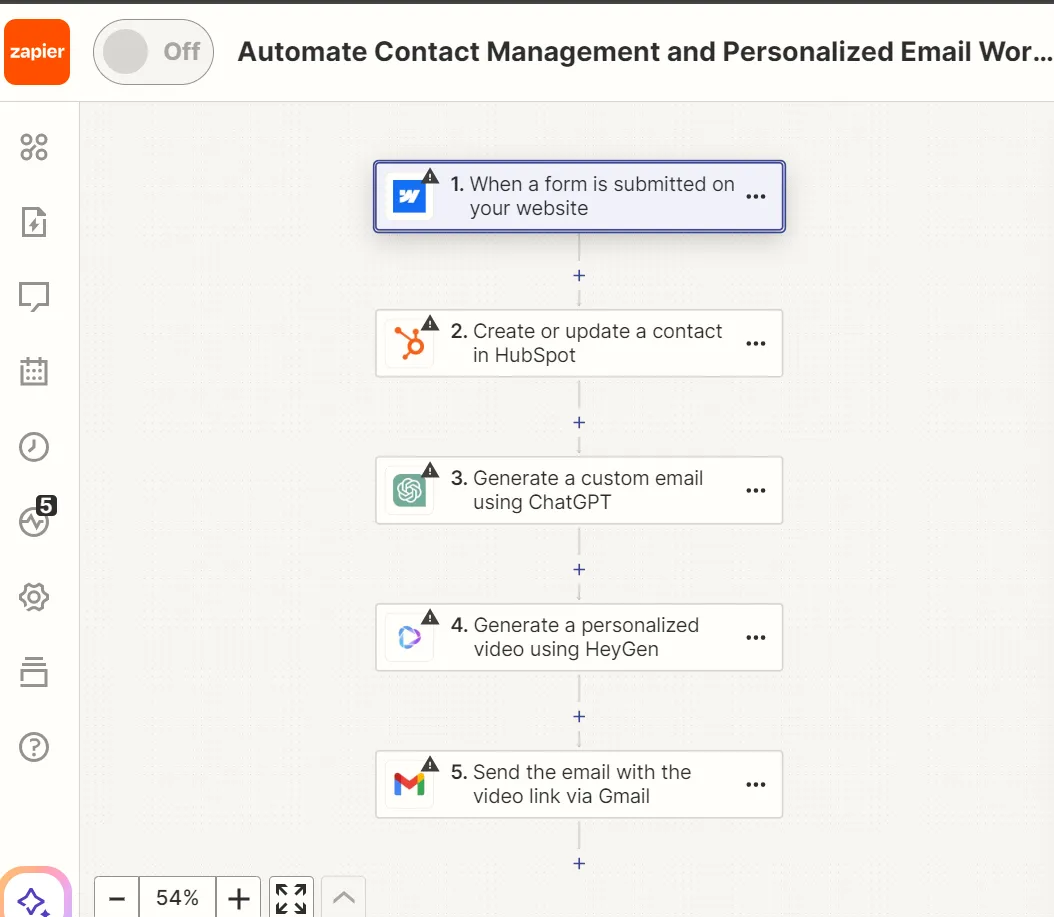Viewport: 1054px width, 917px height.
Task: Expand the collapsed toolbar chevron
Action: point(343,898)
